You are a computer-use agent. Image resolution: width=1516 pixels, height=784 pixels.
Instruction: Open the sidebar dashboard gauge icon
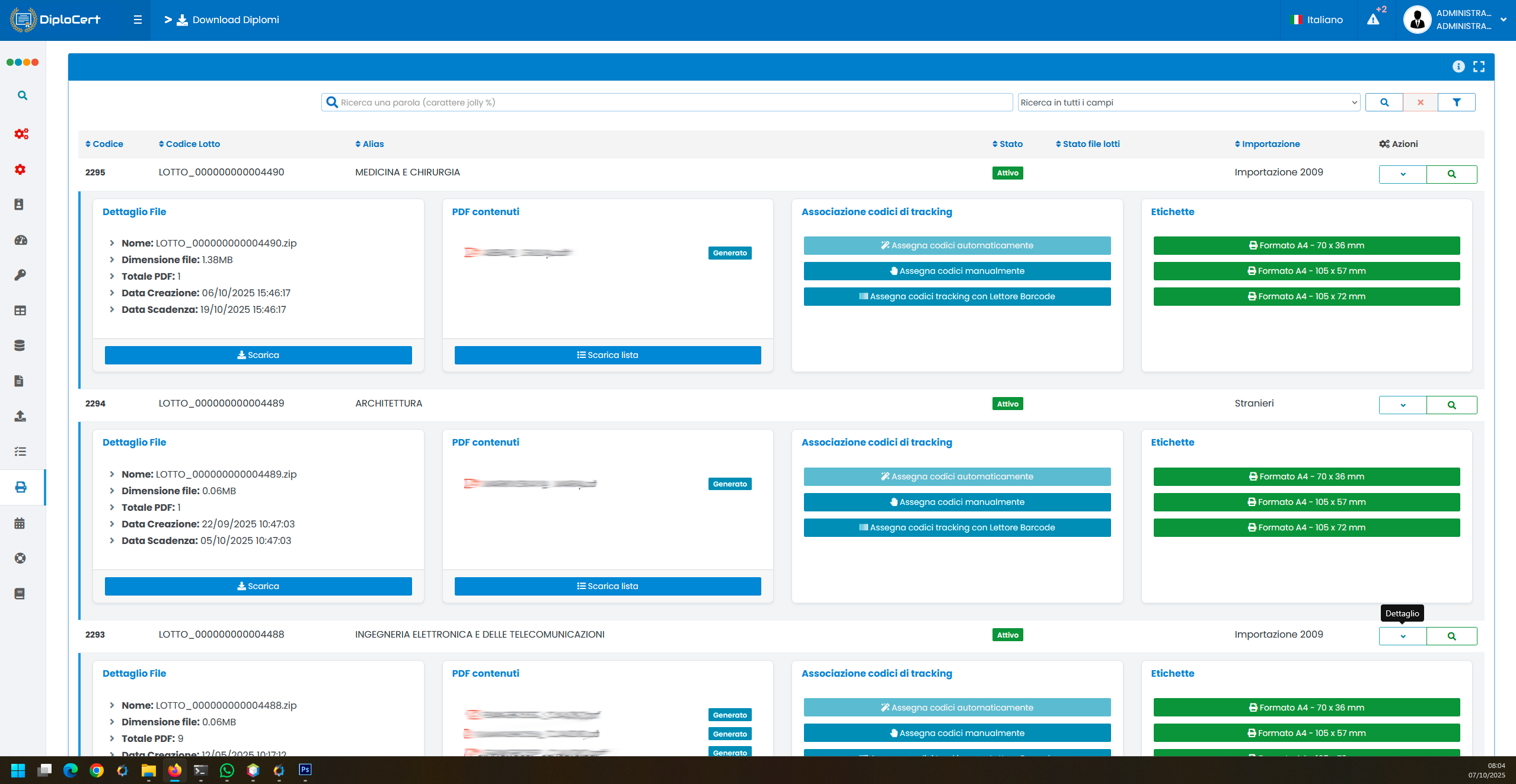pyautogui.click(x=21, y=240)
